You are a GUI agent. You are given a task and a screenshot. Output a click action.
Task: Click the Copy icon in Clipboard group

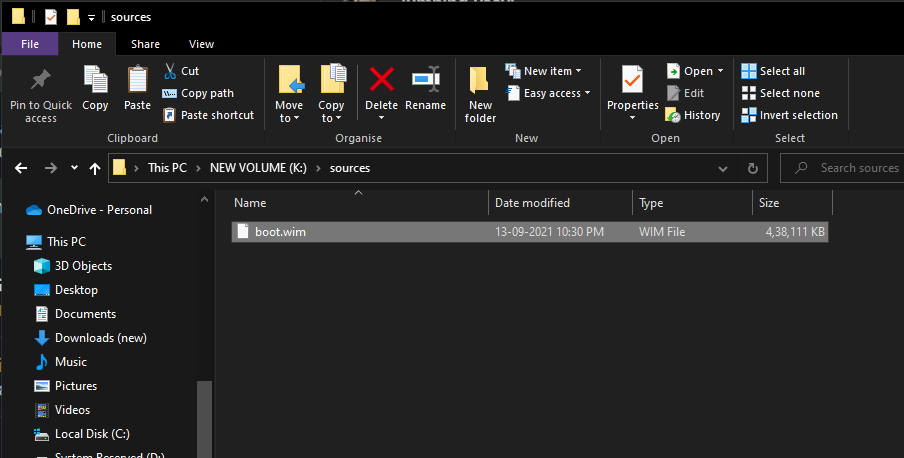pyautogui.click(x=96, y=80)
